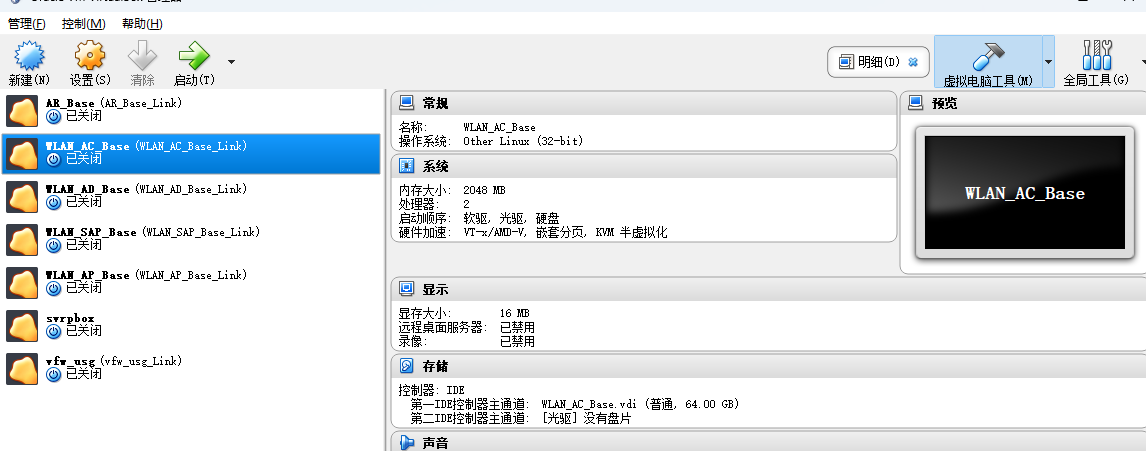
Task: Start the VM with the 启动 arrow
Action: coord(193,57)
